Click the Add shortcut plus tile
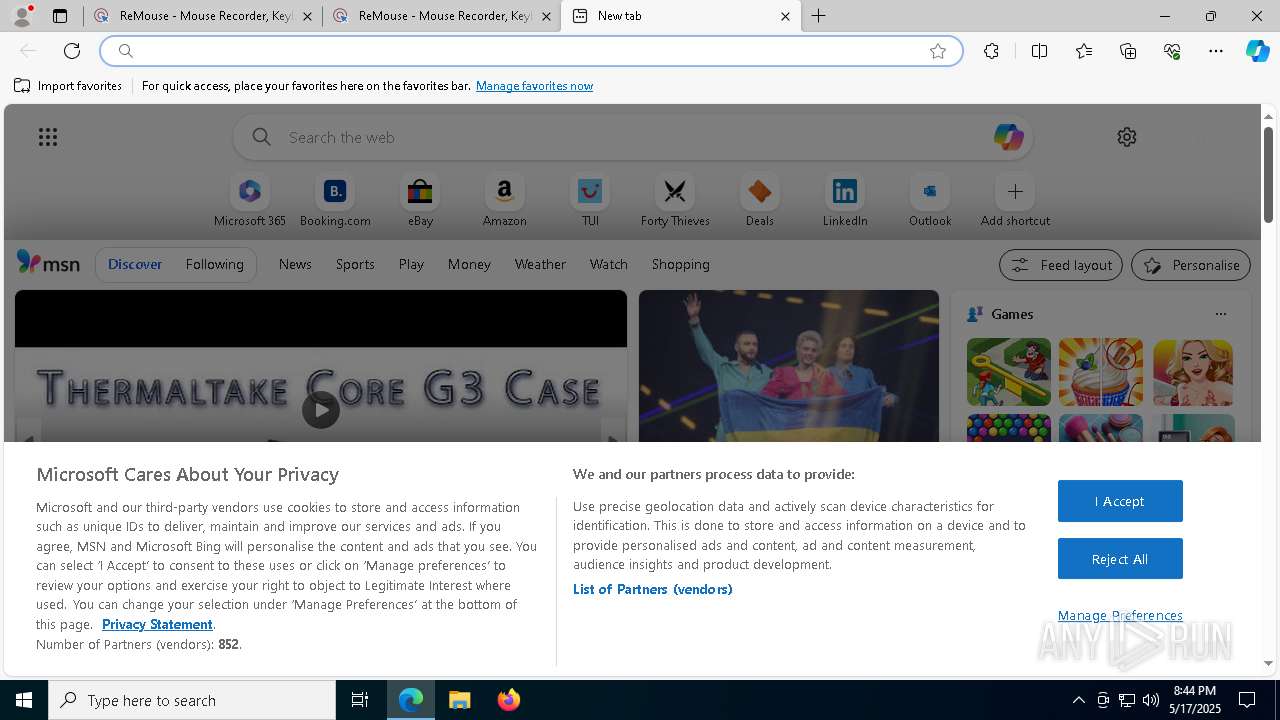 click(1015, 201)
